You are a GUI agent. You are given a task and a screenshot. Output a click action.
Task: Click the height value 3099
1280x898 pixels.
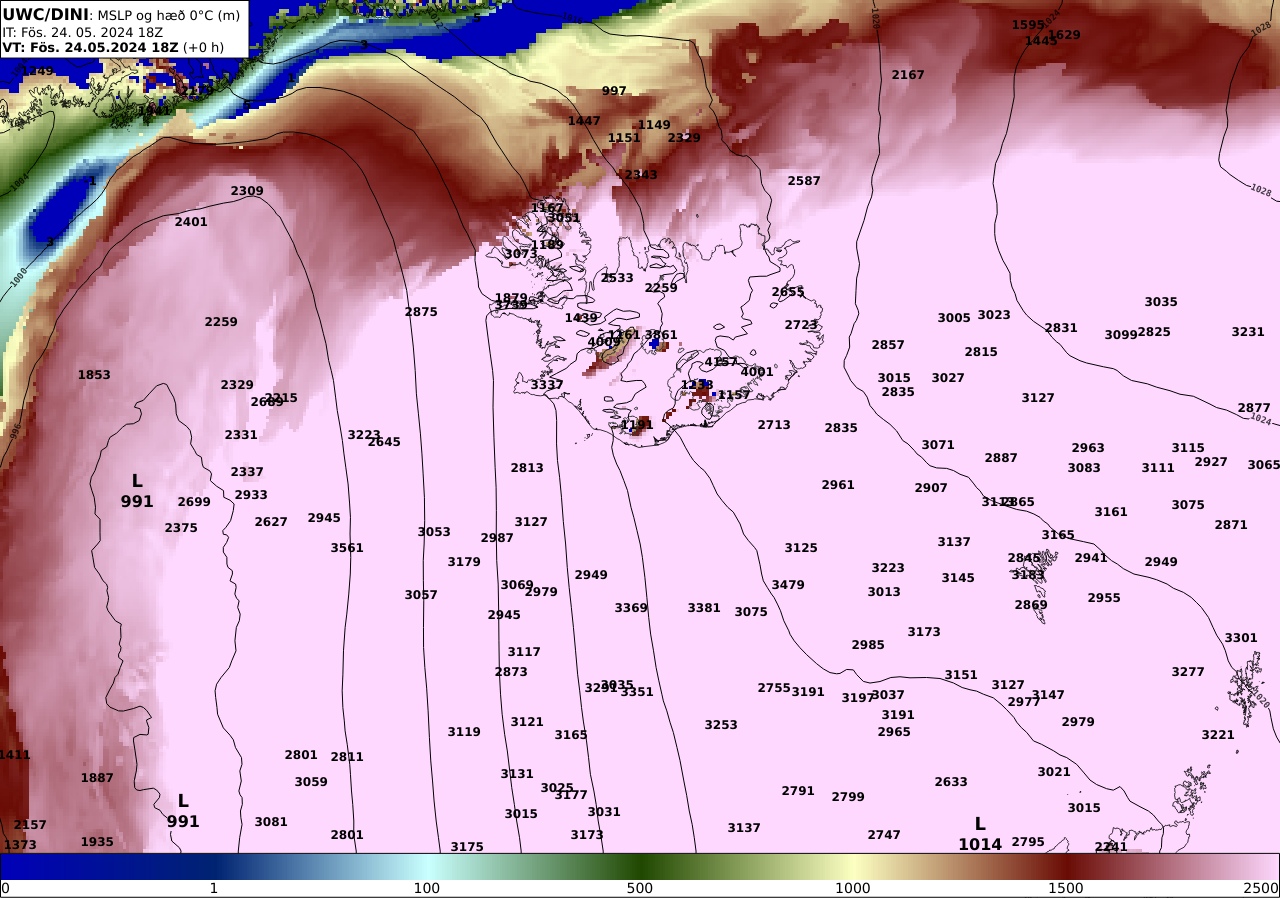(x=1121, y=335)
